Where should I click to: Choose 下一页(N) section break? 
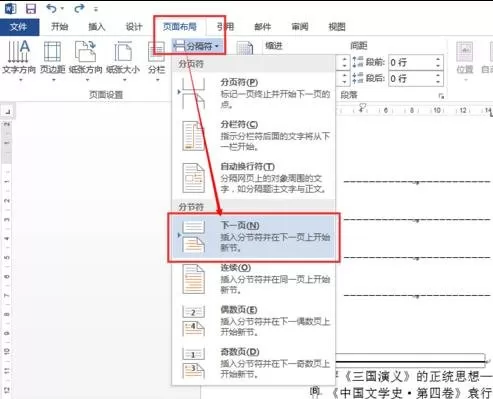253,236
